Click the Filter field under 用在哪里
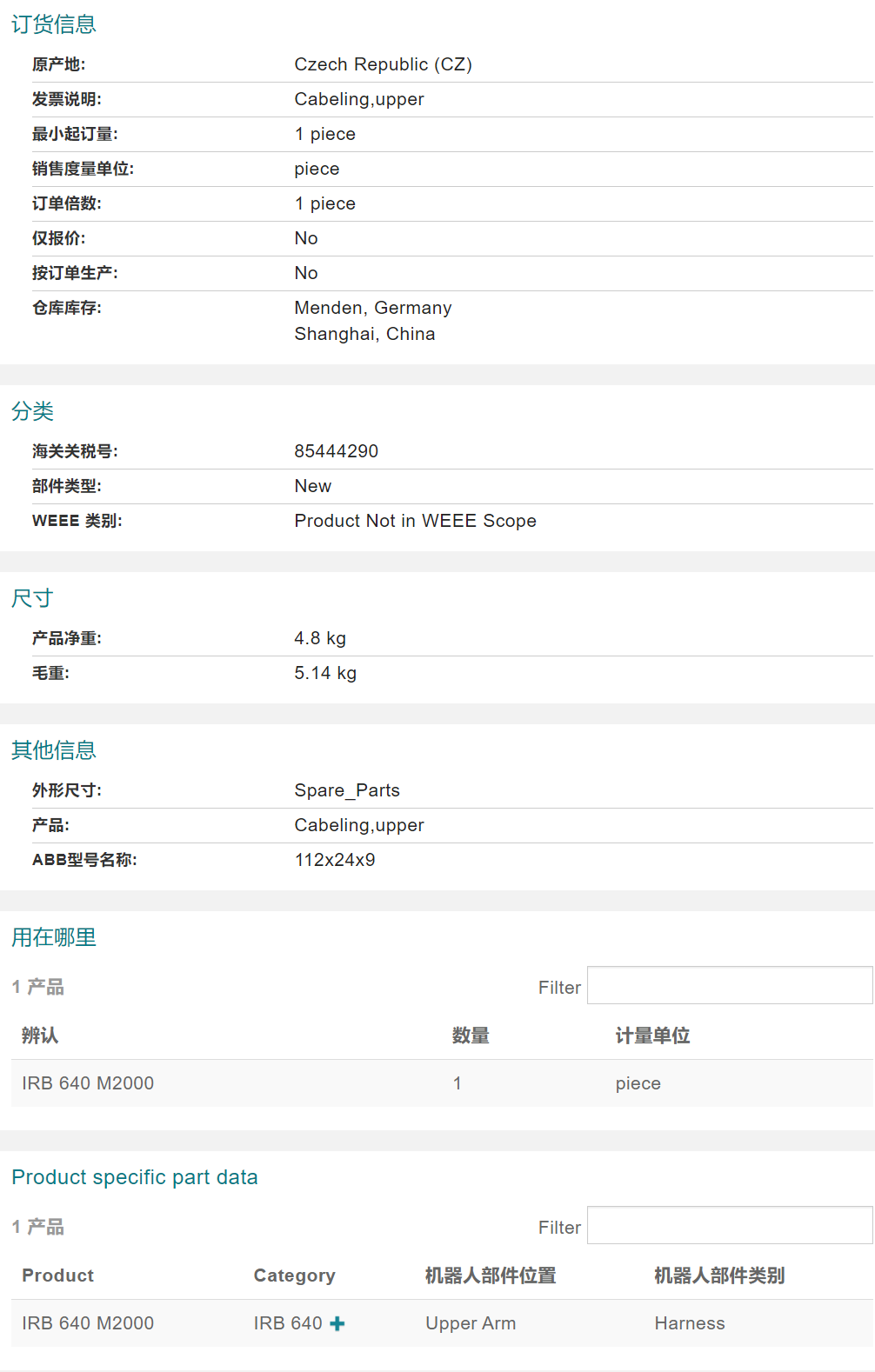This screenshot has height=1372, width=875. point(729,986)
